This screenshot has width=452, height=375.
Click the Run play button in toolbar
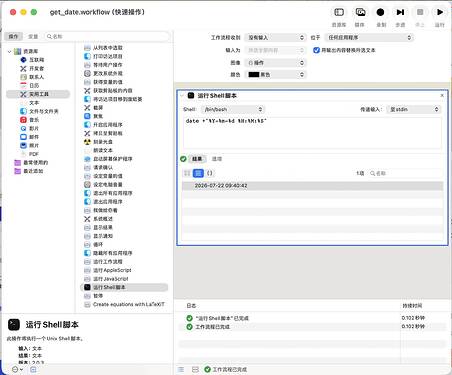click(439, 12)
